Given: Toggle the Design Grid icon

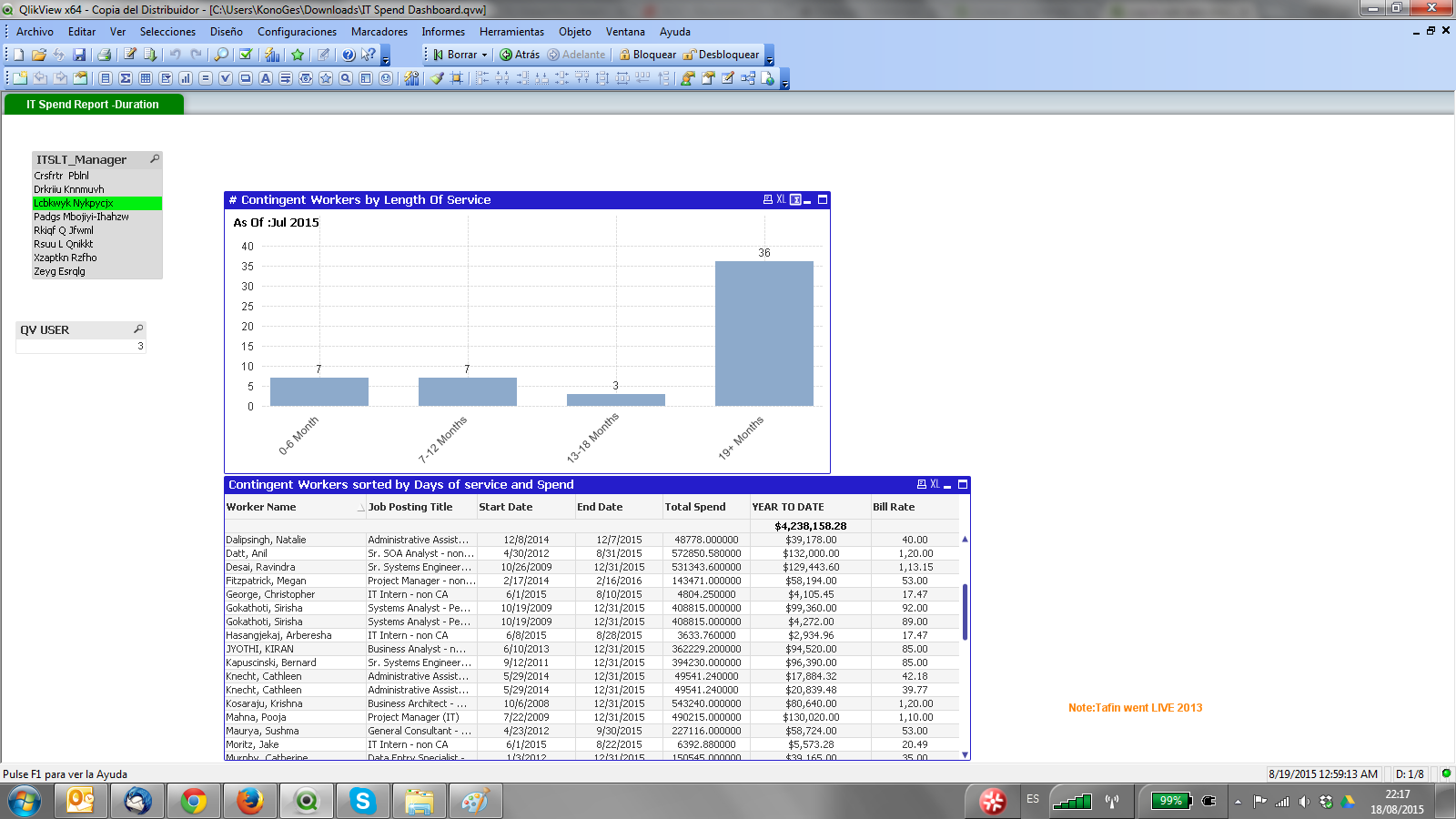Looking at the screenshot, I should pos(457,78).
